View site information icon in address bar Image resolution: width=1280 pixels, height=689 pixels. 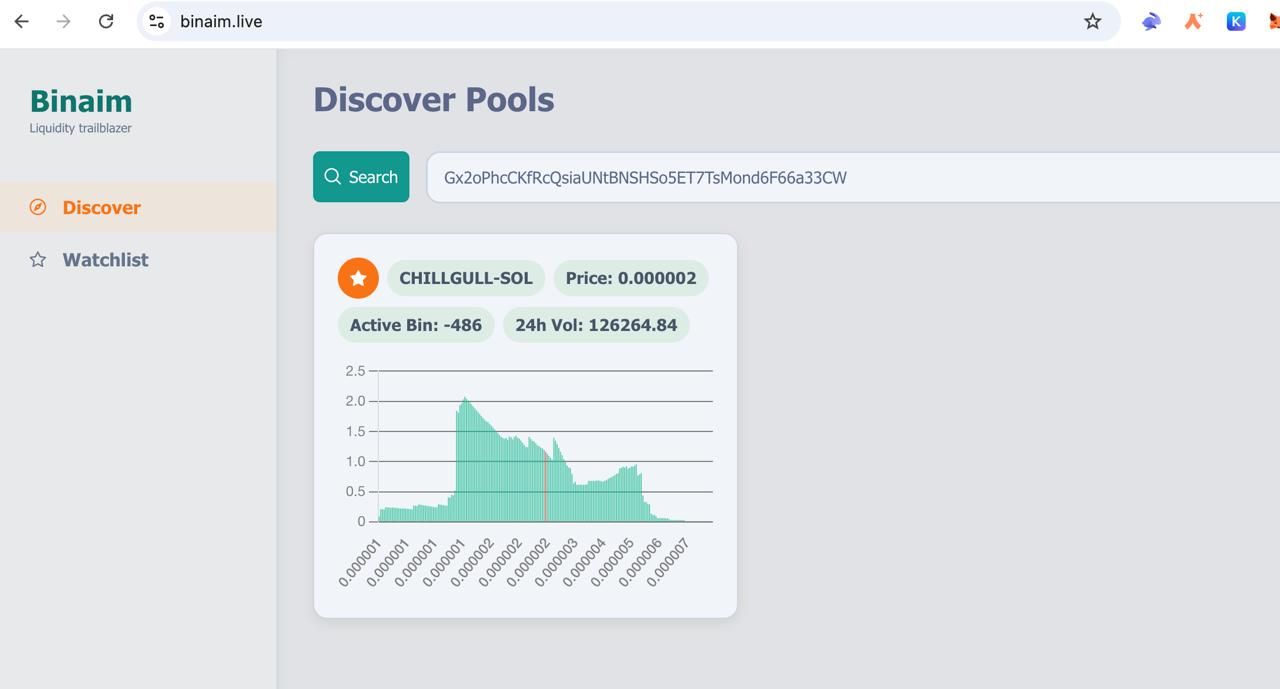pos(157,21)
